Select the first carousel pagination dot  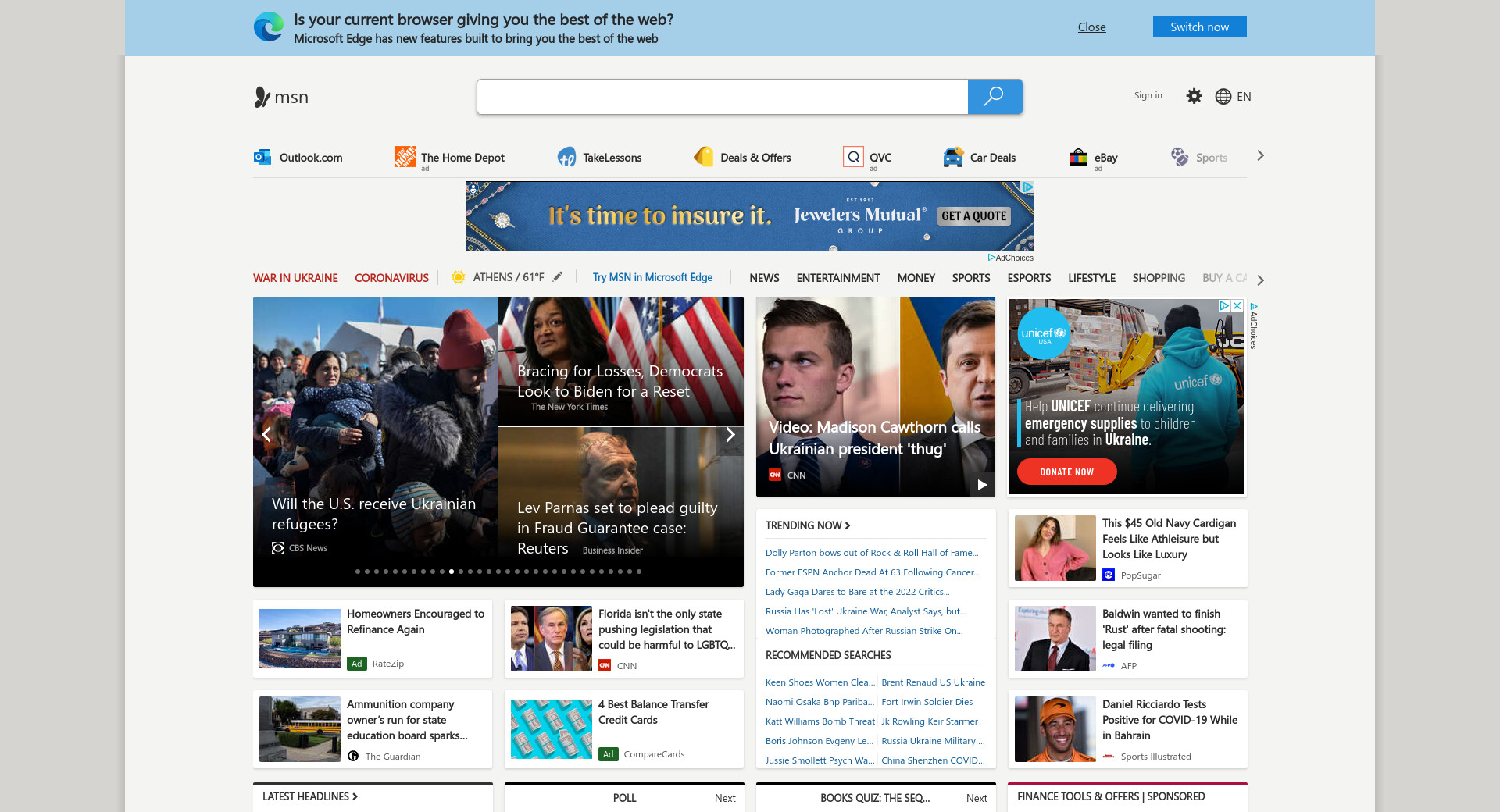coord(358,572)
